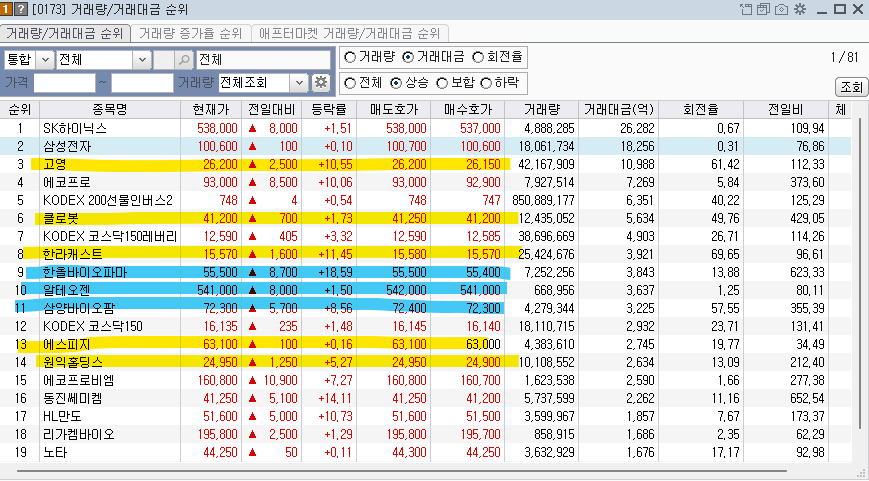
Task: Select the 고영 stock name
Action: point(54,165)
